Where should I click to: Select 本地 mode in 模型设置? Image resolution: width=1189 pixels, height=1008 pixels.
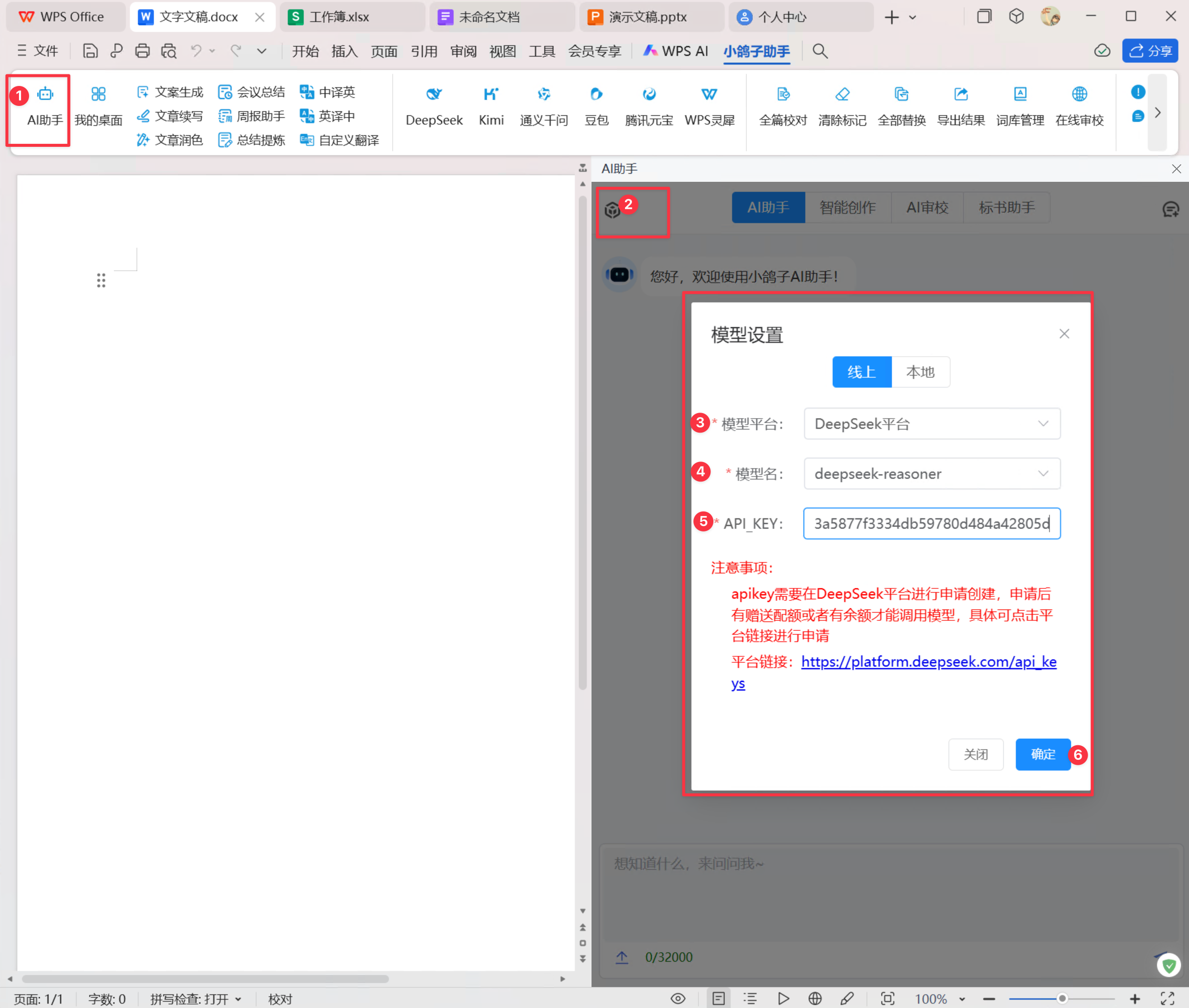pos(920,372)
